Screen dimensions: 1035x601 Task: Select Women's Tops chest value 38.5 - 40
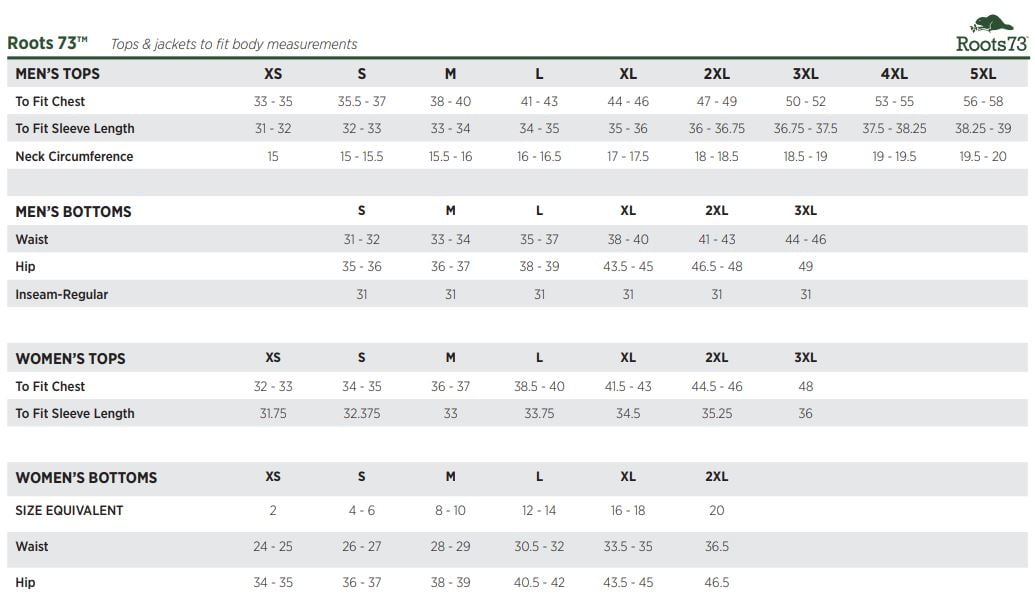click(x=539, y=387)
